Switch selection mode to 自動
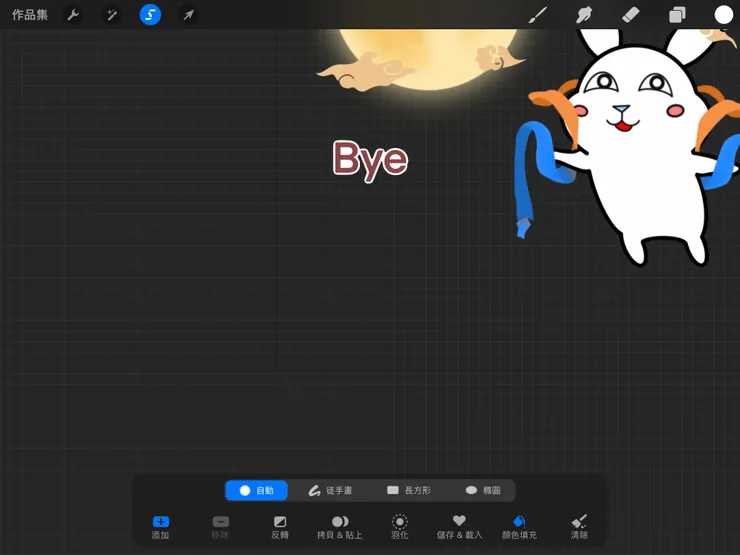Viewport: 740px width, 555px height. [x=256, y=490]
